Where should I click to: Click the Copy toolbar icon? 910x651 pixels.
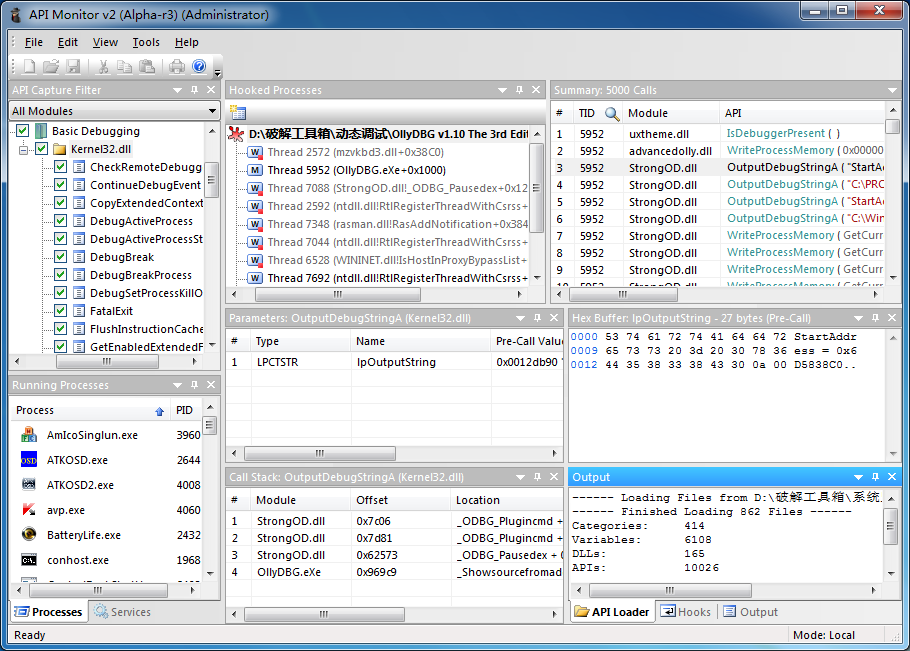pos(124,67)
